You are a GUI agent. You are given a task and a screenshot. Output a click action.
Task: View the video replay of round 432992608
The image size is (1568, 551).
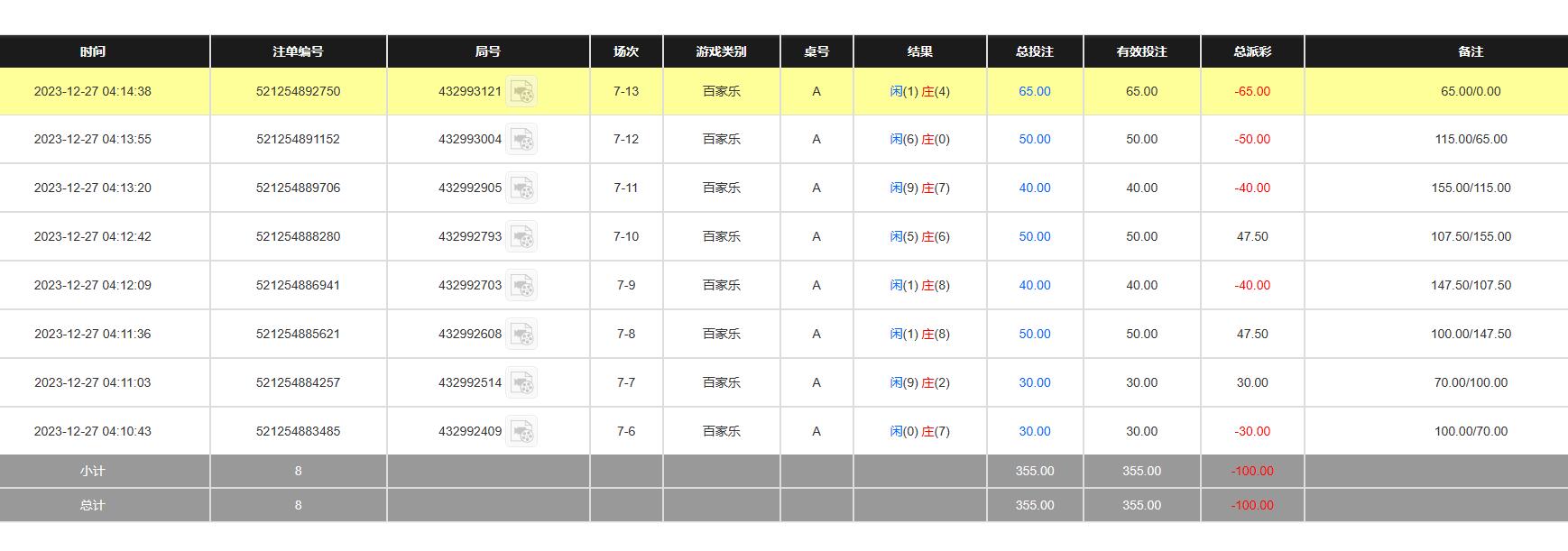[521, 335]
